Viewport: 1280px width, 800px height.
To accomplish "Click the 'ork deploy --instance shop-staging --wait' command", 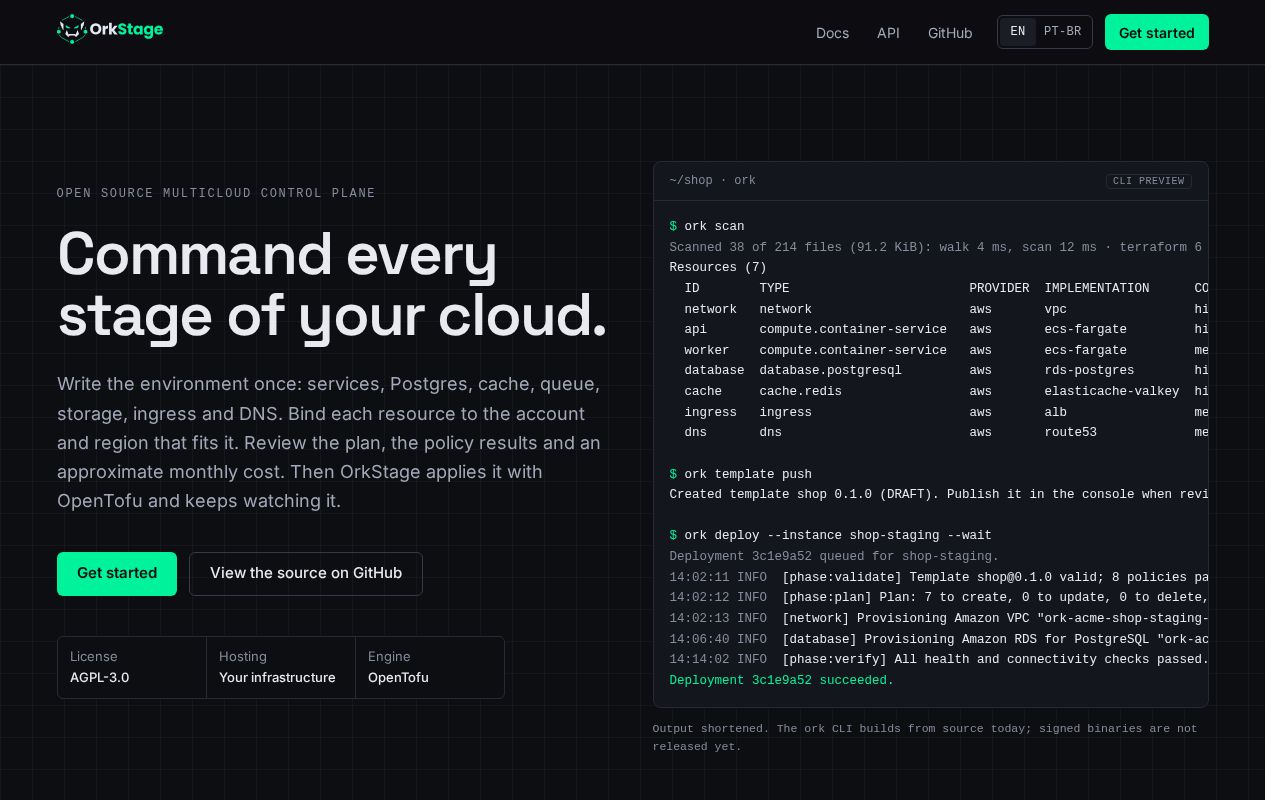I will click(x=831, y=536).
